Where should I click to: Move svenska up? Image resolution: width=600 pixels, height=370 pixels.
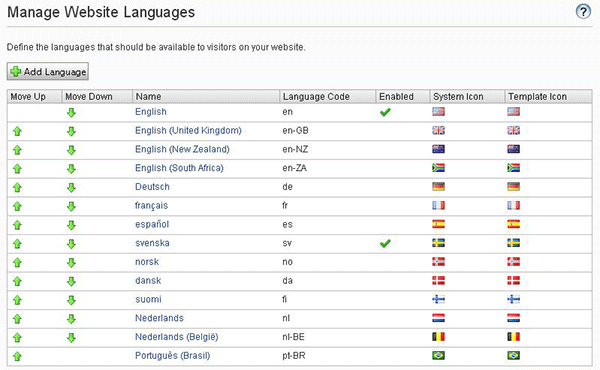click(17, 244)
